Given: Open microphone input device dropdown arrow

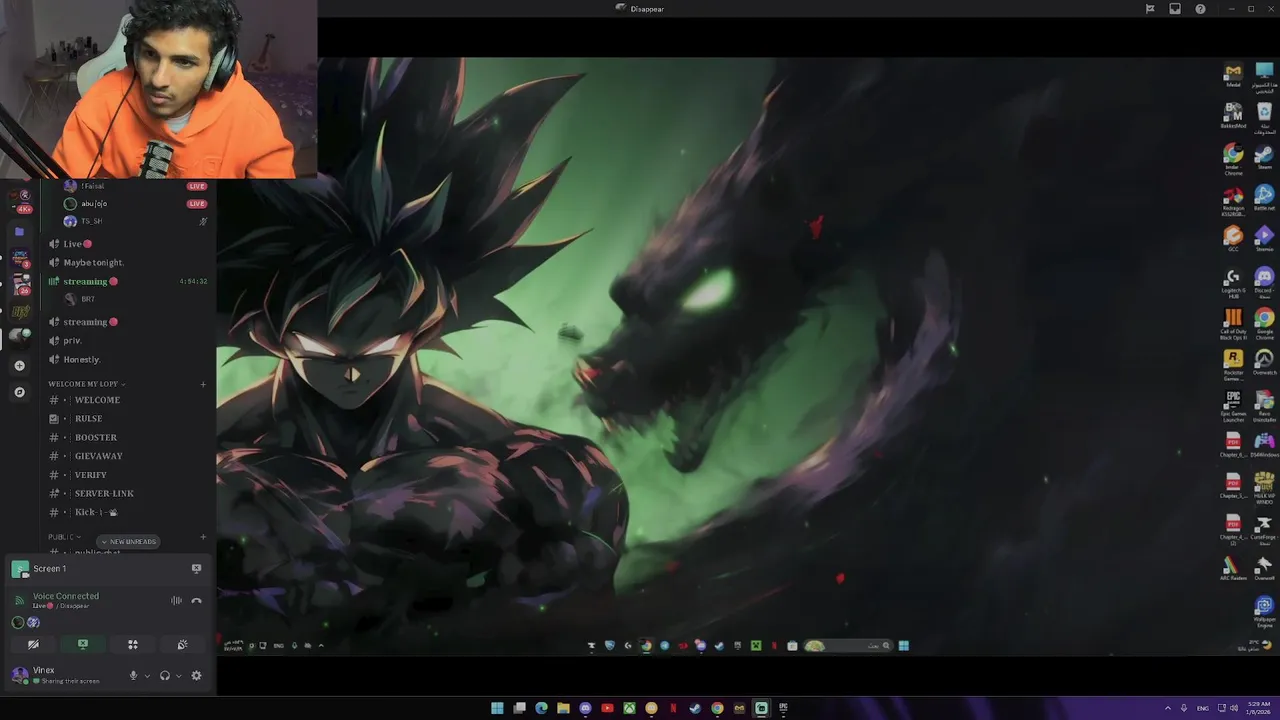Looking at the screenshot, I should tap(147, 676).
